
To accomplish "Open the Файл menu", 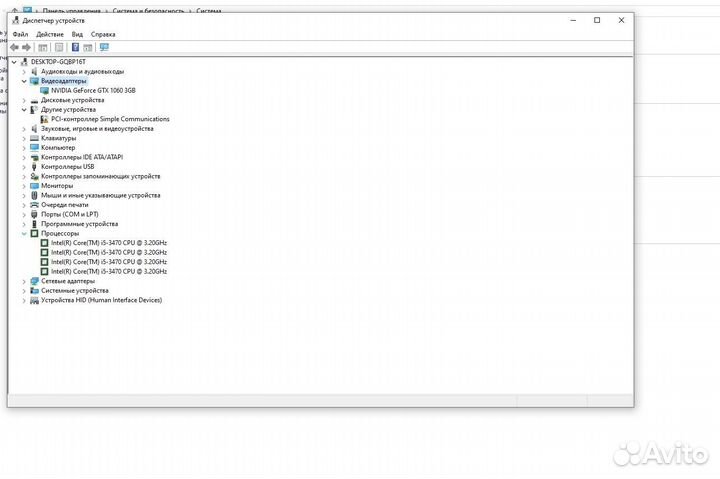I will [20, 34].
